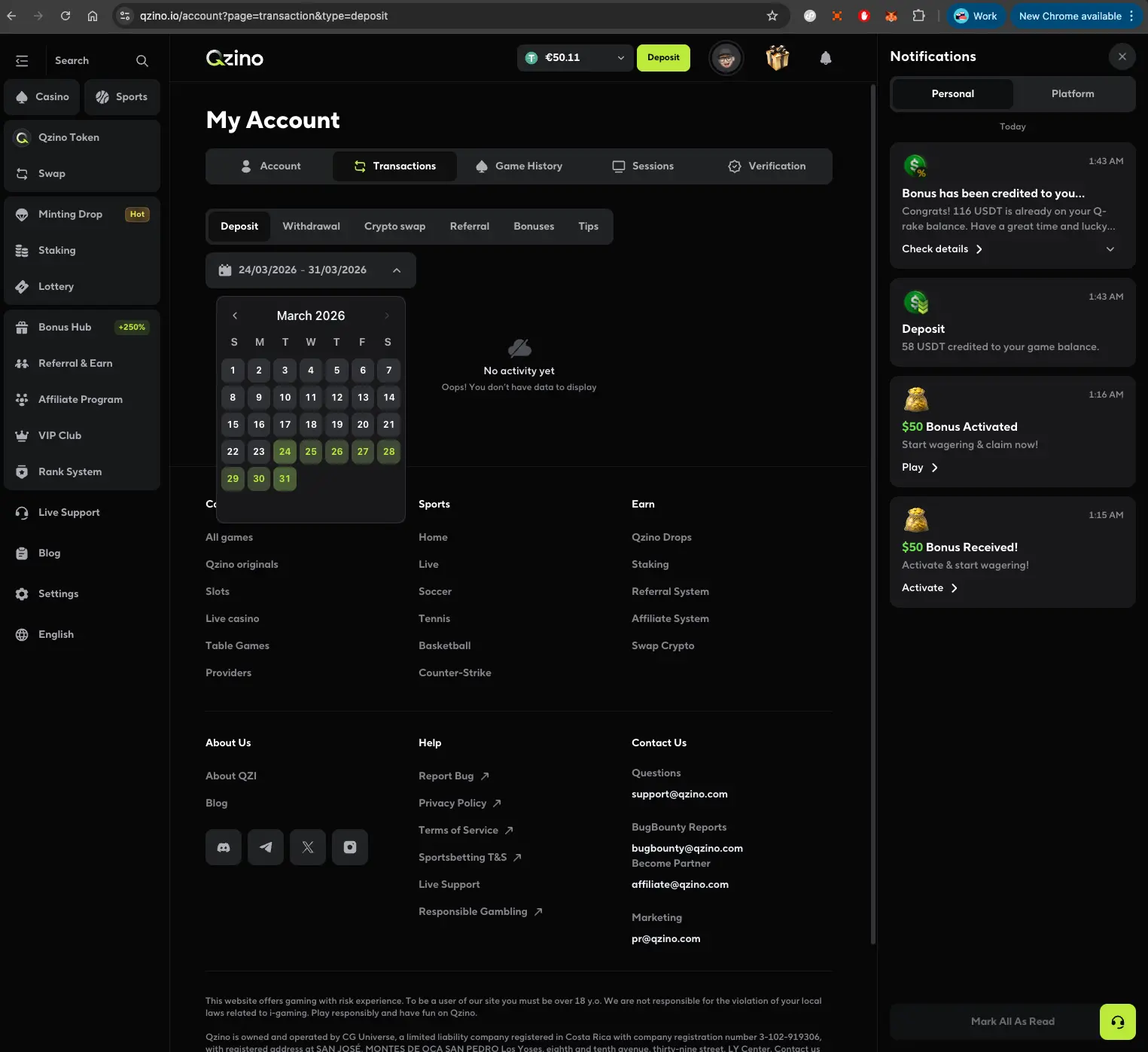Open Qzino Token in sidebar
1148x1052 pixels.
(x=82, y=138)
